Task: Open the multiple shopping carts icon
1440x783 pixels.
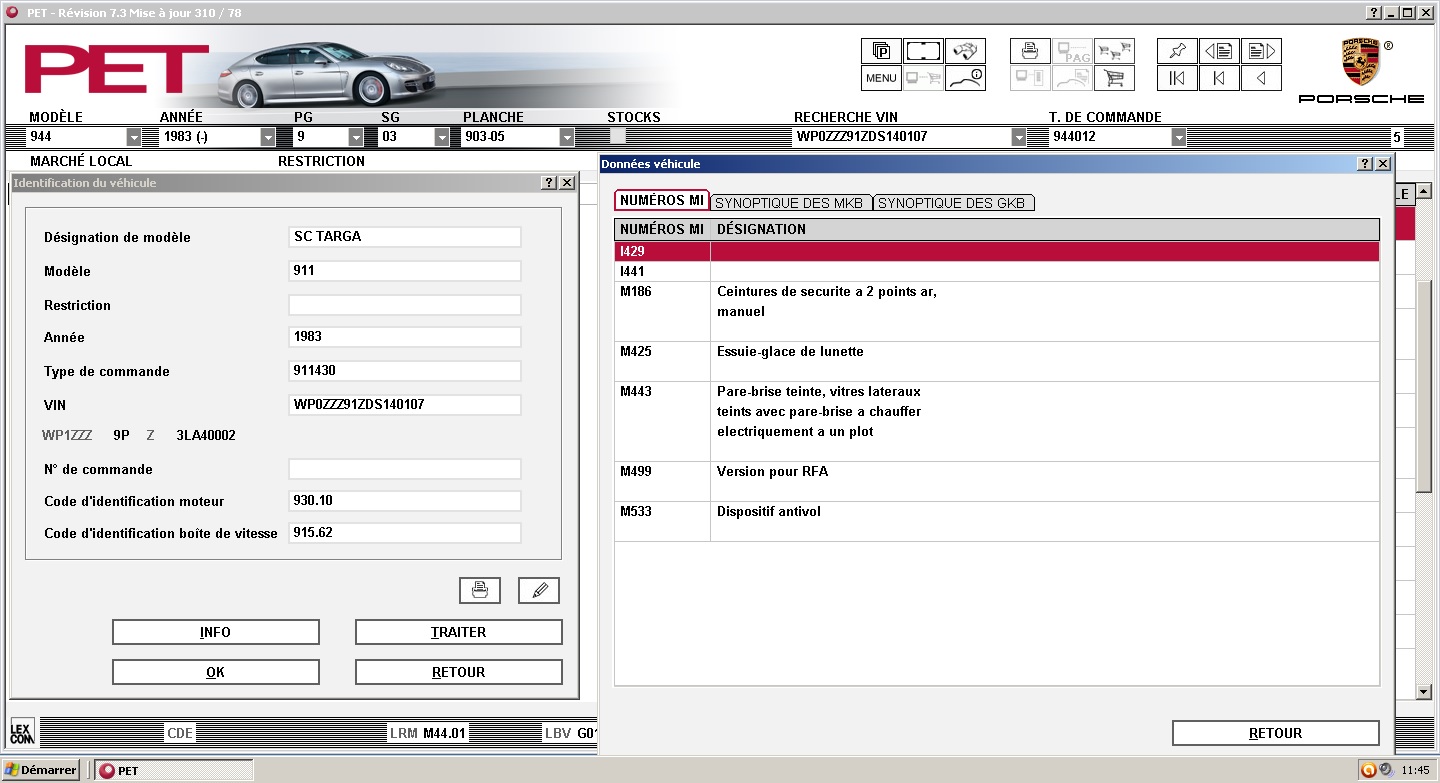Action: (1114, 51)
